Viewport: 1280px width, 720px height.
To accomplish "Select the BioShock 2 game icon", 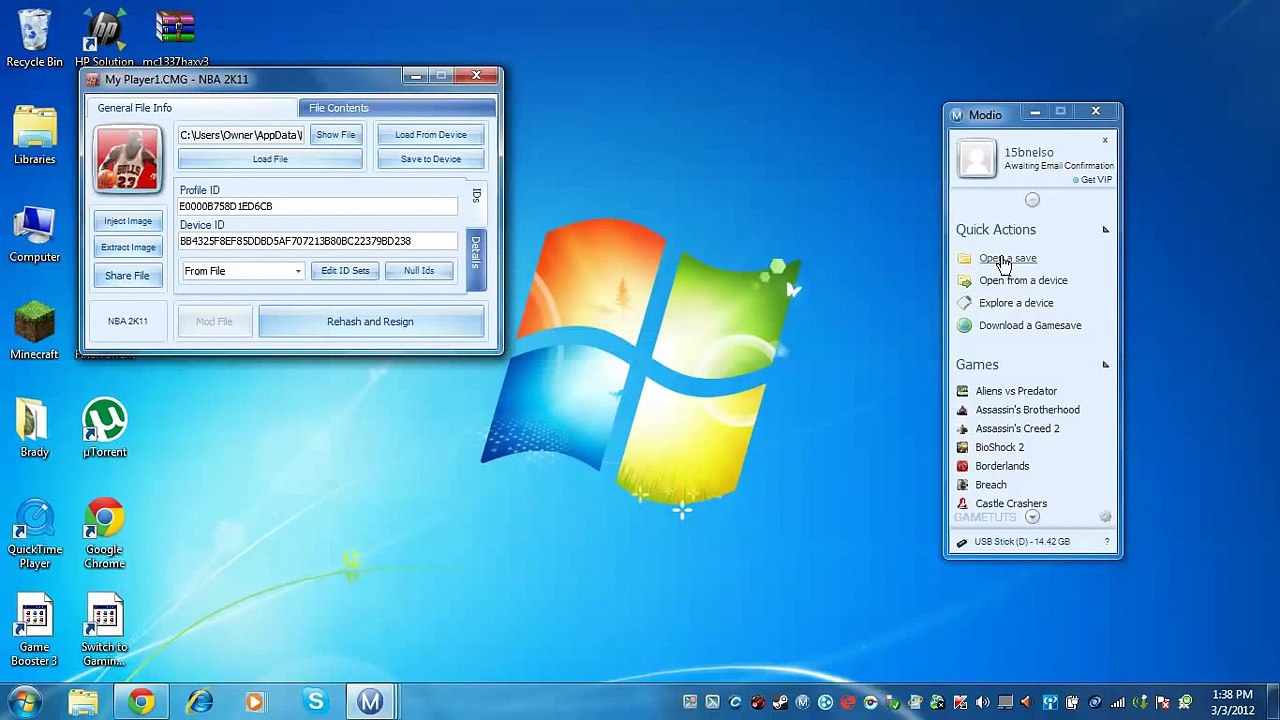I will 962,447.
